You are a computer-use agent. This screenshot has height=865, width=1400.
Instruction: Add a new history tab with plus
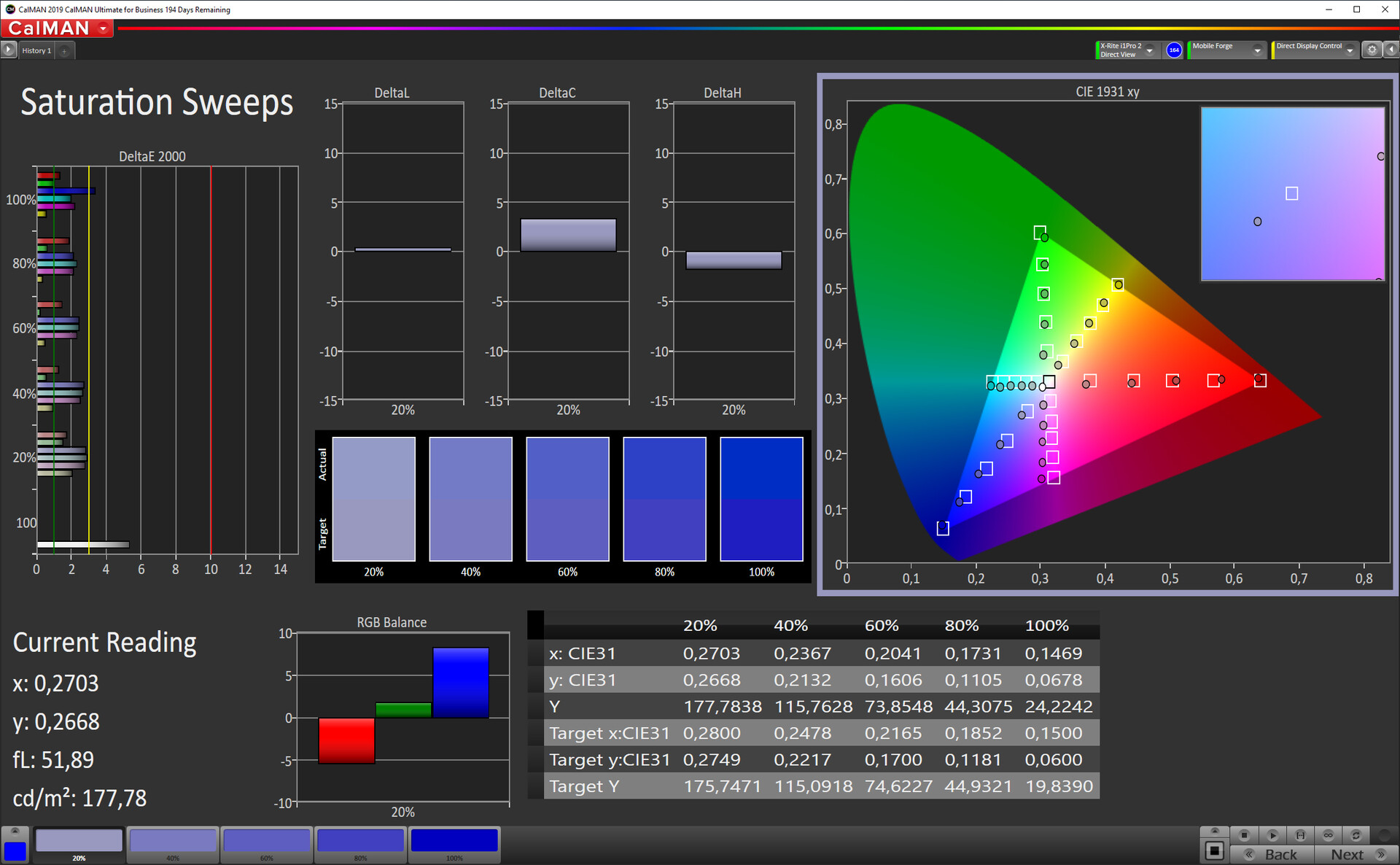tap(64, 51)
